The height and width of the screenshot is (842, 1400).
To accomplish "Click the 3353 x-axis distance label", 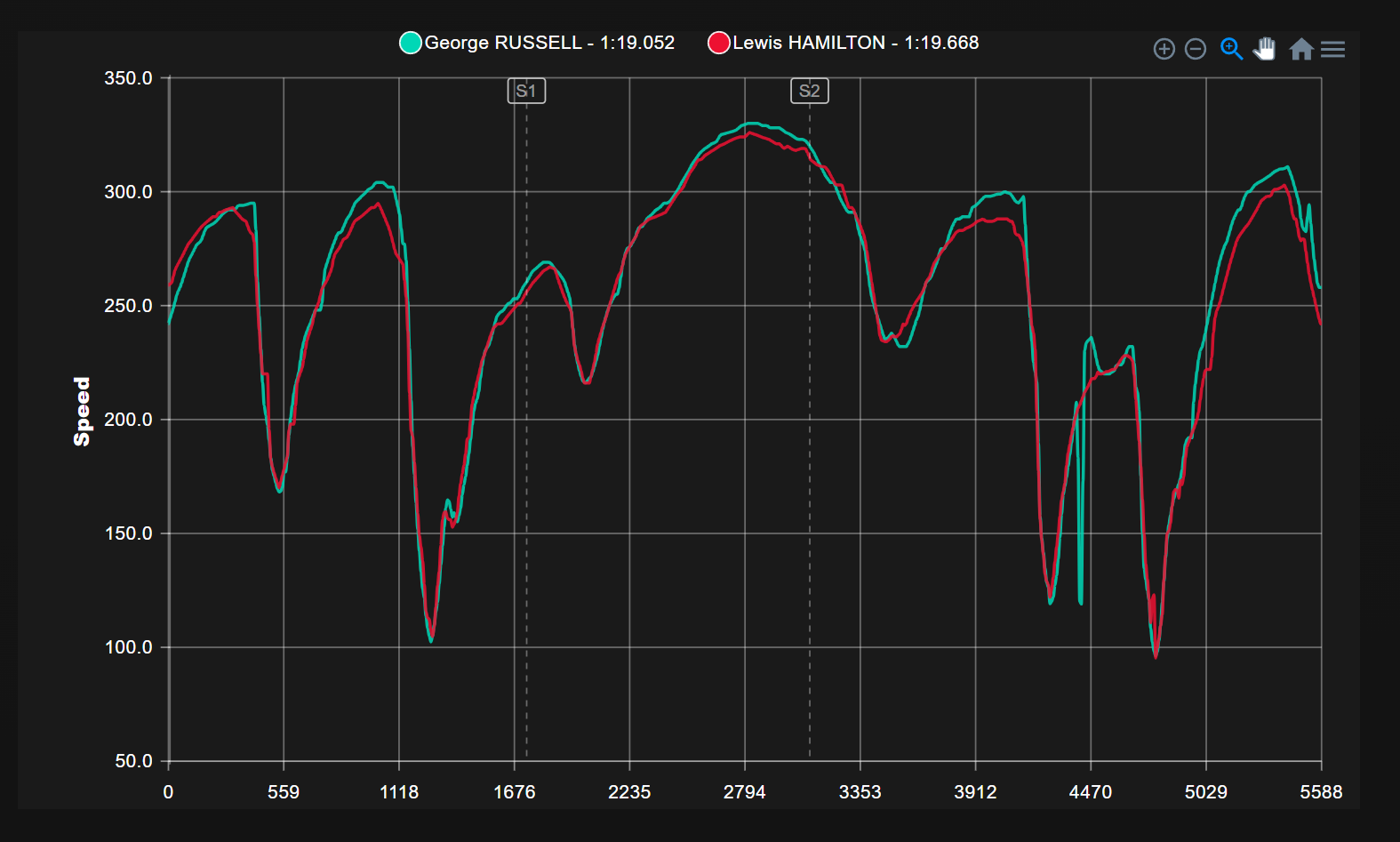I will click(x=860, y=792).
